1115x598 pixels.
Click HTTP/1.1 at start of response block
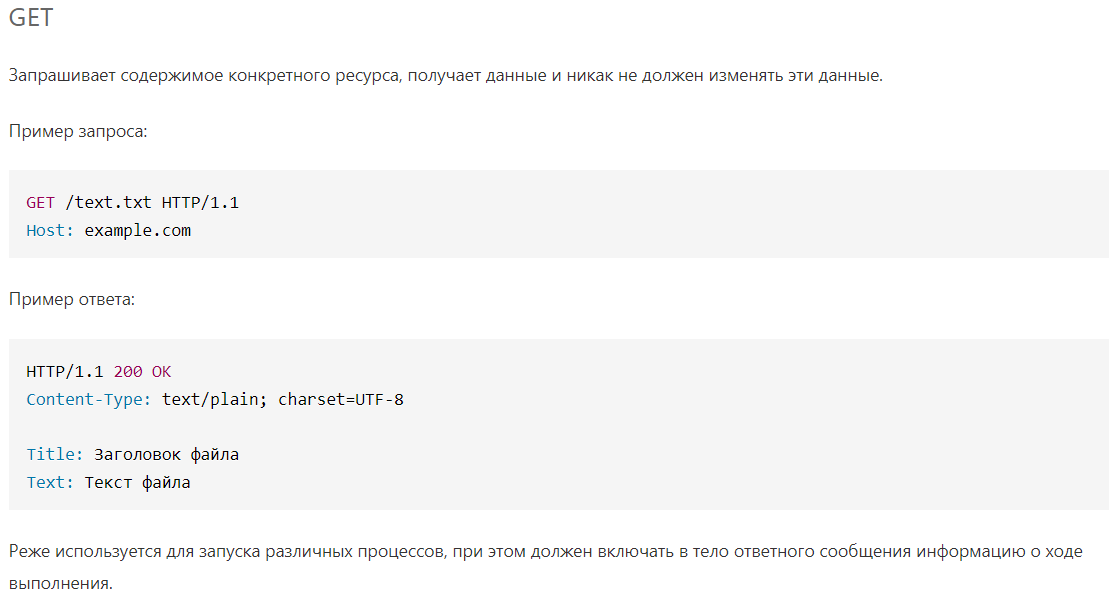point(65,371)
